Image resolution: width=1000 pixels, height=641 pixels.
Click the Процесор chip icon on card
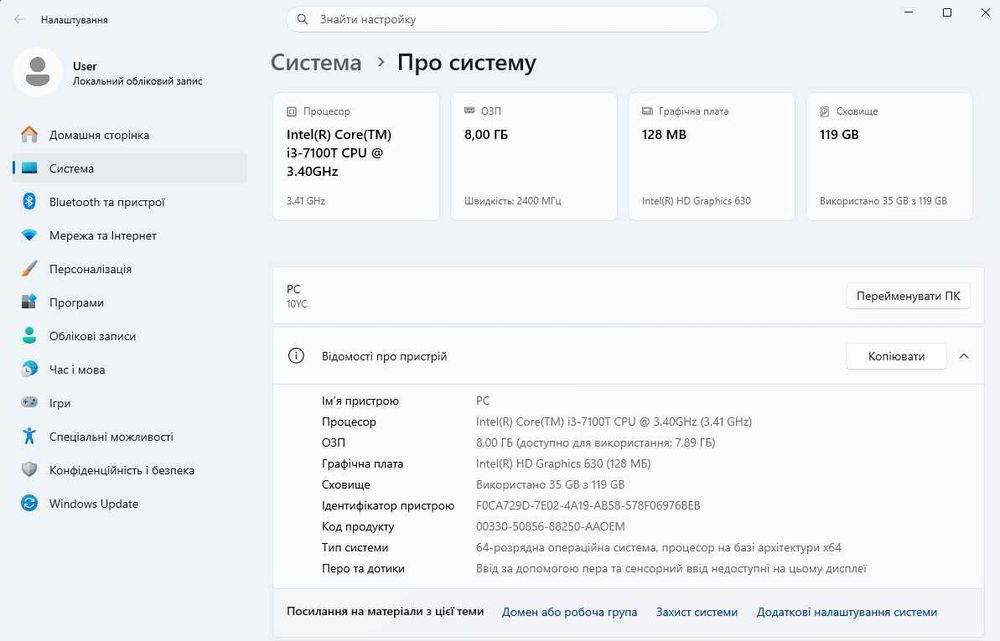point(291,112)
